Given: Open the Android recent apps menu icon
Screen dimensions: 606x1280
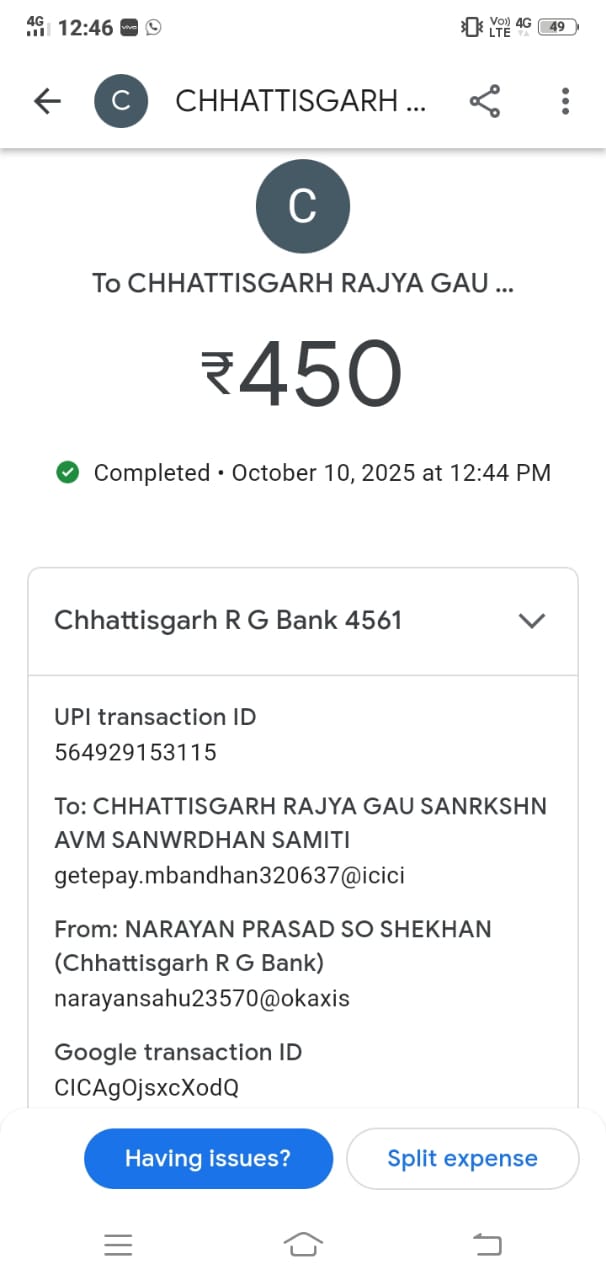Looking at the screenshot, I should pos(118,1244).
